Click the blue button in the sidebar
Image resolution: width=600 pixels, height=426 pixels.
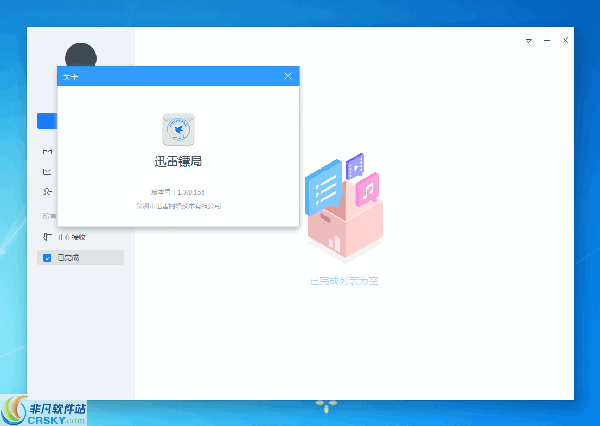pos(47,121)
